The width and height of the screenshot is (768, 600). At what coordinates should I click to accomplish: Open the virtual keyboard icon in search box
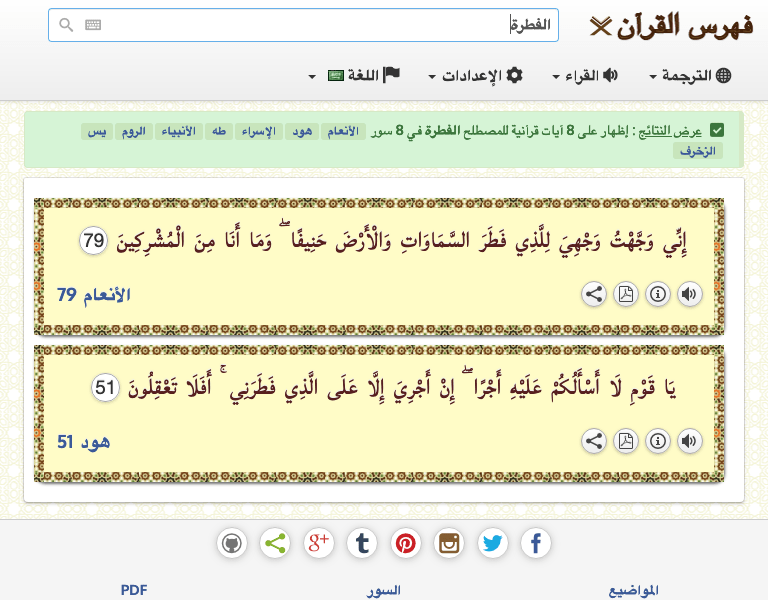click(93, 24)
